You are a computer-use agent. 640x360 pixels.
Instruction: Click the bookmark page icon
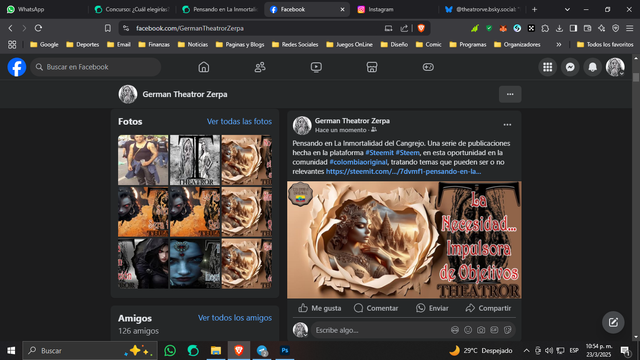tap(108, 28)
